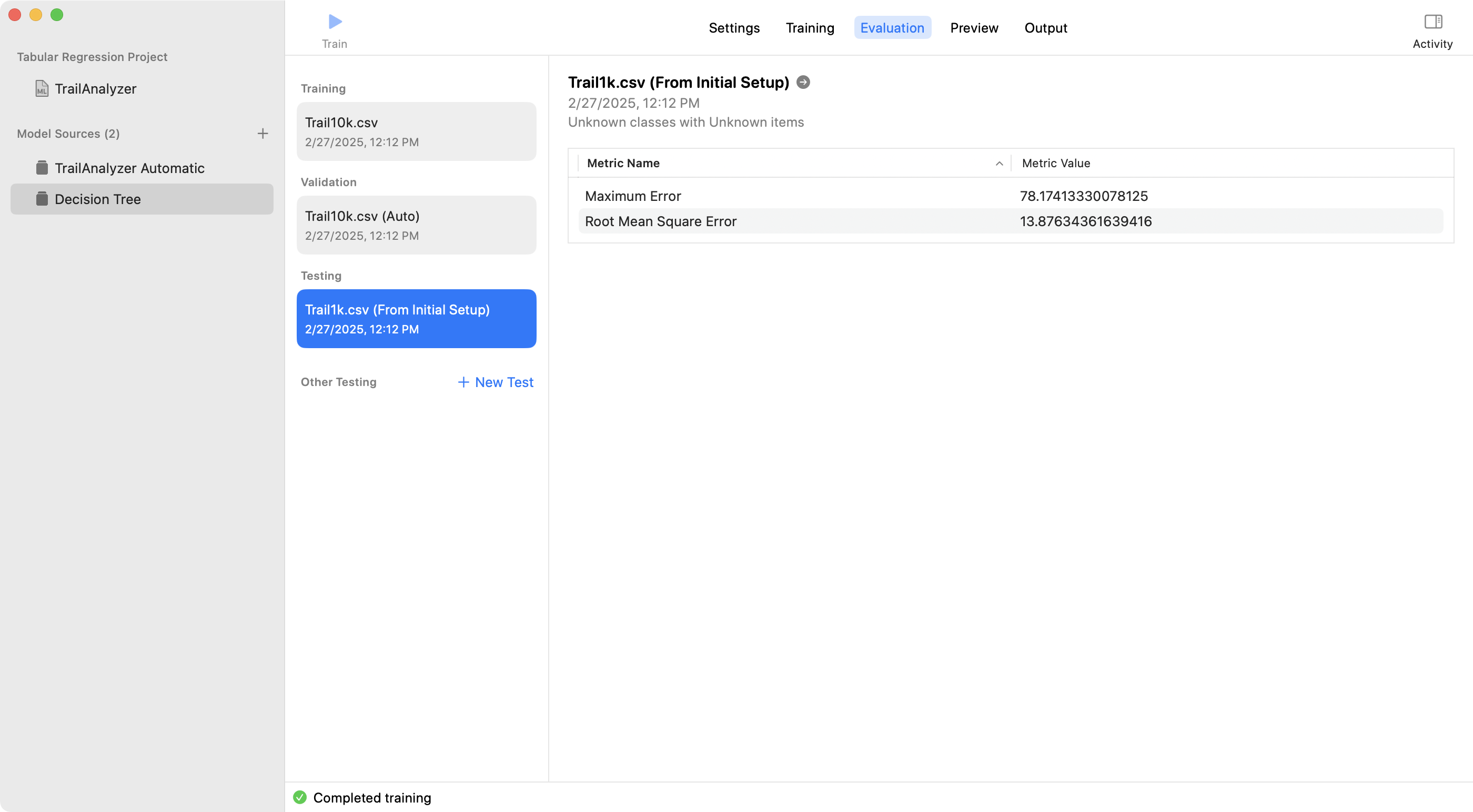Select the Trail10k.csv (Auto) validation card
The height and width of the screenshot is (812, 1473).
click(416, 225)
